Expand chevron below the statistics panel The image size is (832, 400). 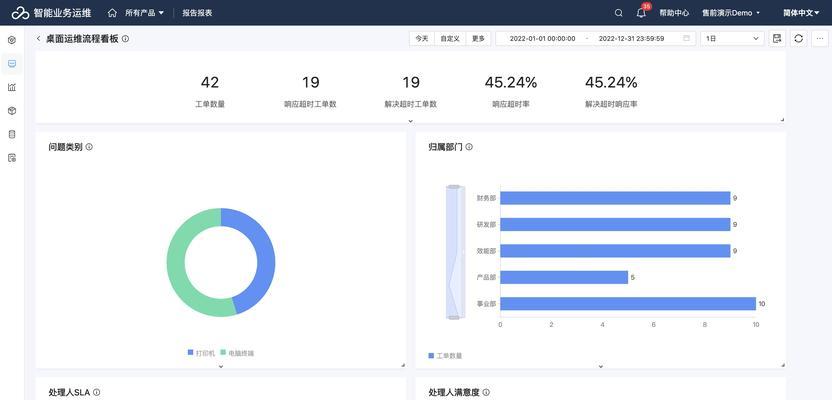(x=410, y=121)
